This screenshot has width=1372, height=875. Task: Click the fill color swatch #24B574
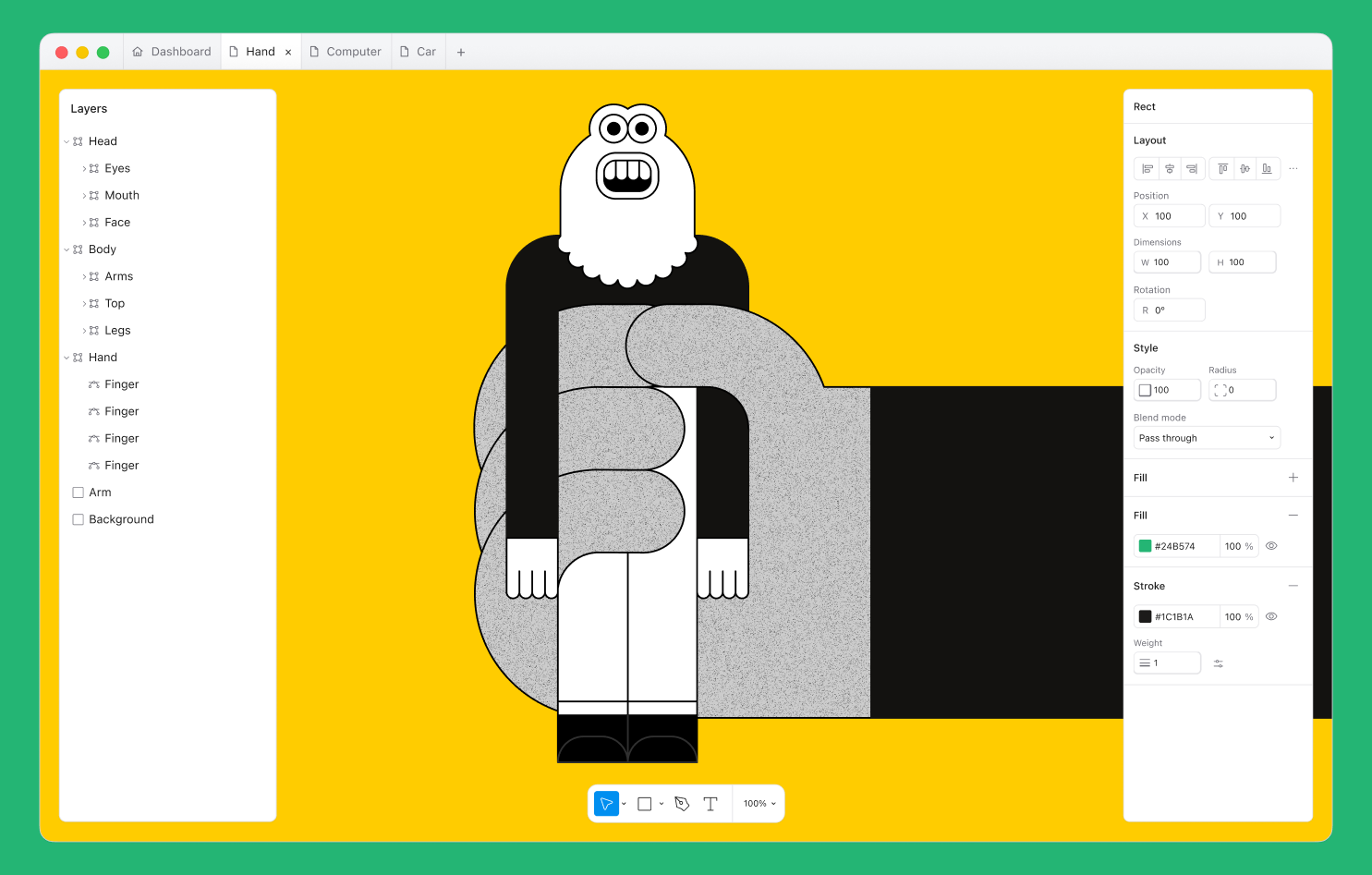pyautogui.click(x=1146, y=546)
